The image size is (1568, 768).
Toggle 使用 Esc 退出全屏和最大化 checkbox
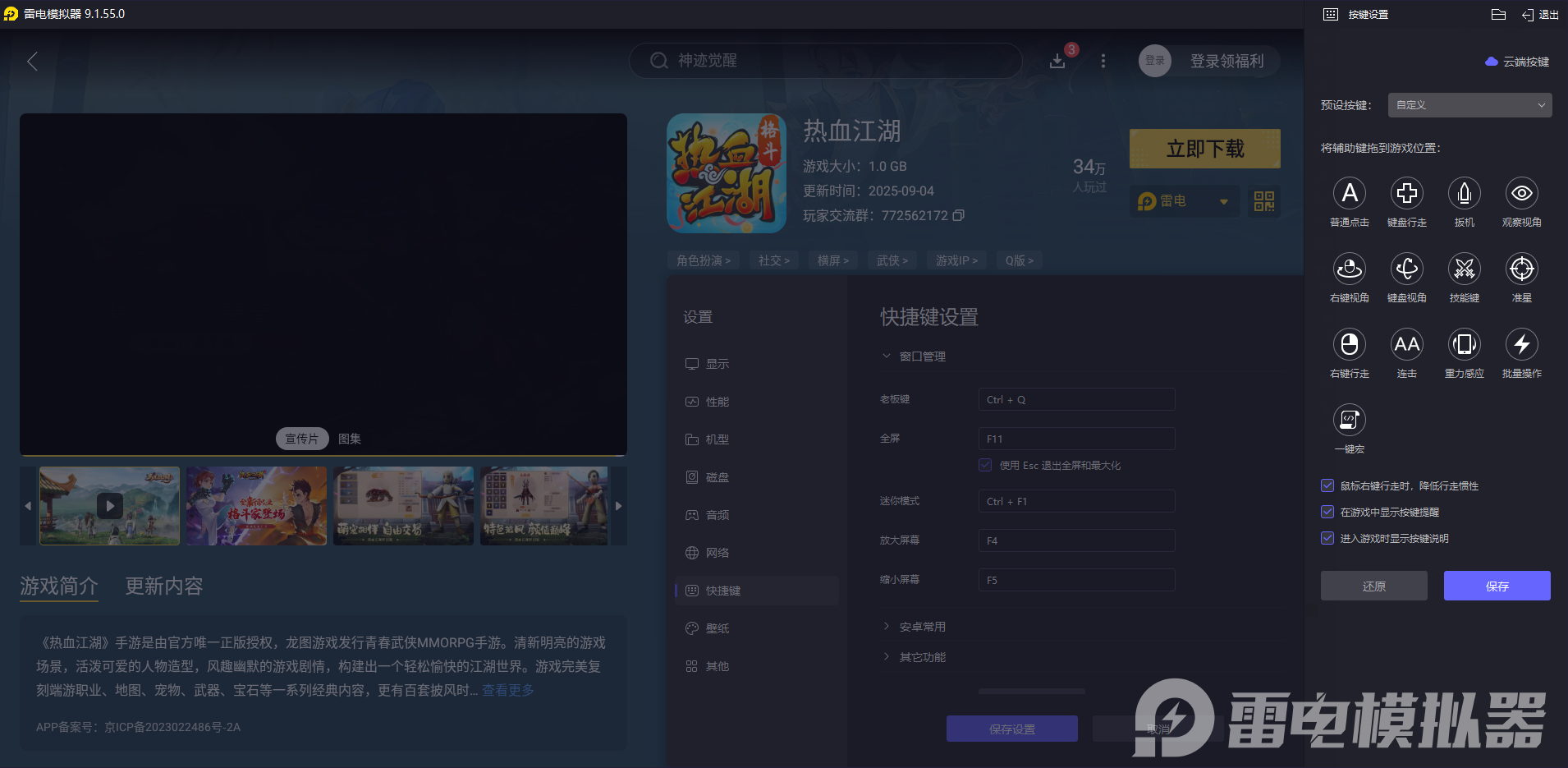pos(984,465)
